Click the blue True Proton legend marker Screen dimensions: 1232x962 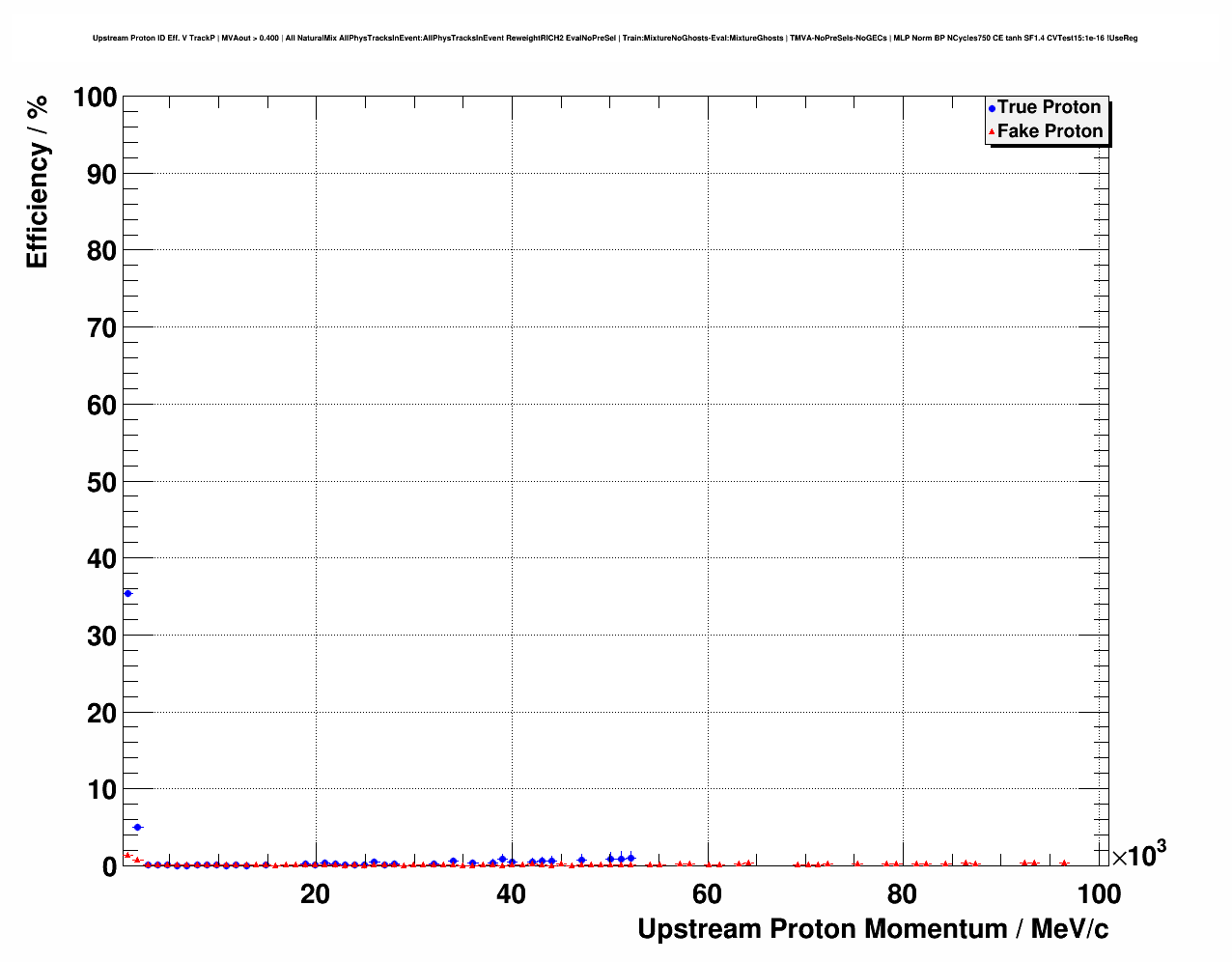992,108
